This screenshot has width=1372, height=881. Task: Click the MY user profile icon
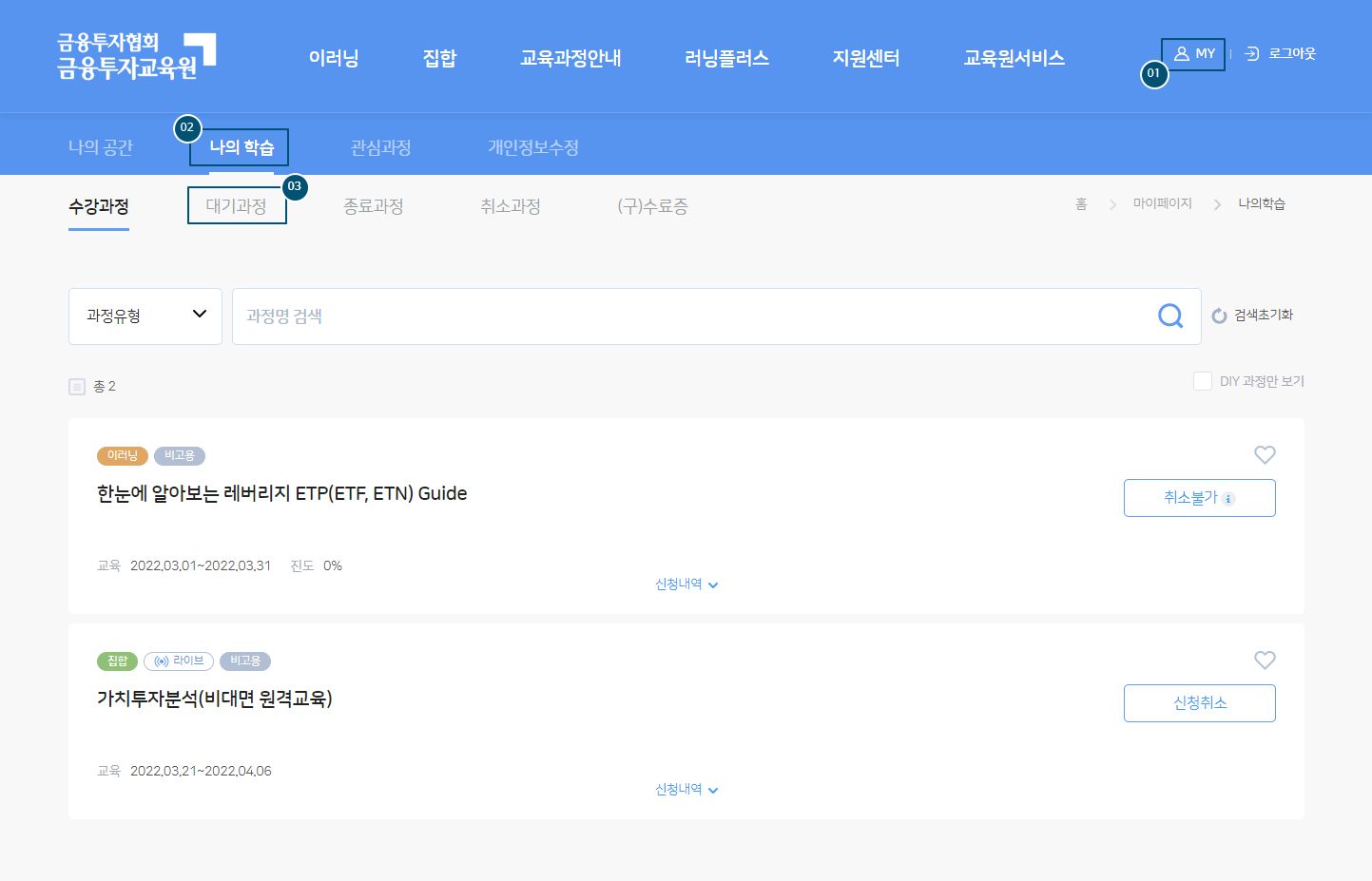(x=1182, y=54)
